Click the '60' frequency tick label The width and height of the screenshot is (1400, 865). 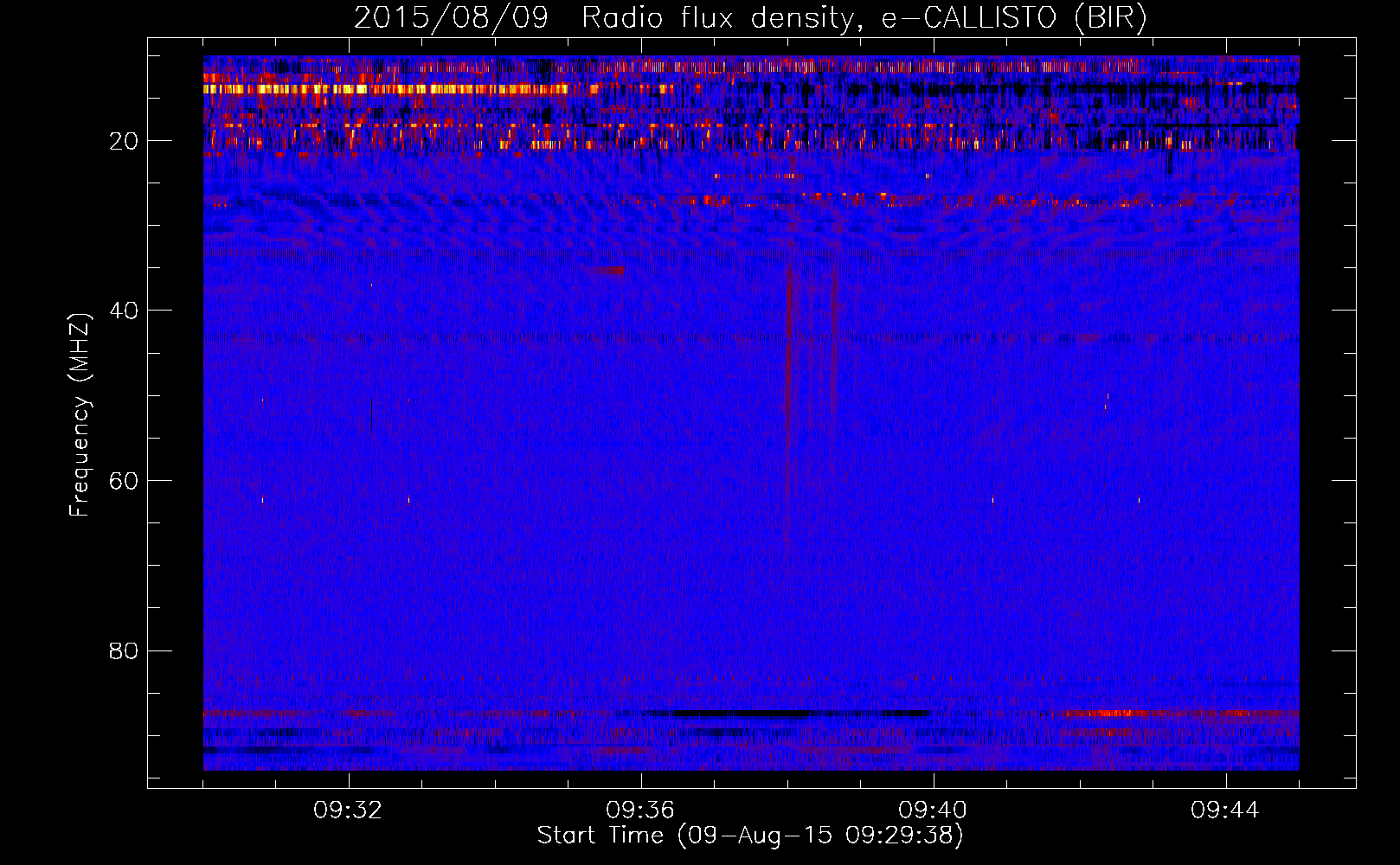pos(124,481)
